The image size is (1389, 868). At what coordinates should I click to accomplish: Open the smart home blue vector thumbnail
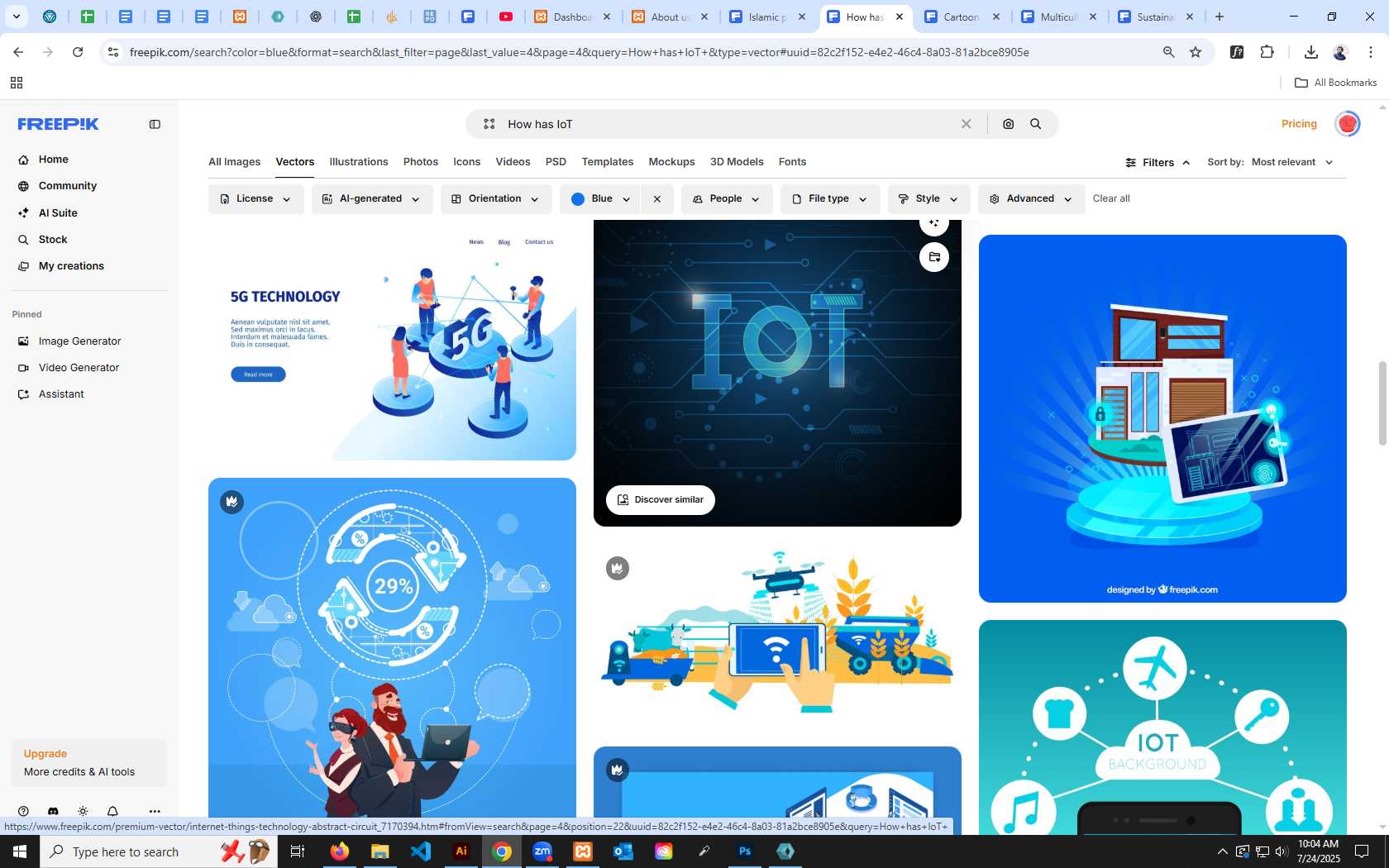click(1162, 418)
